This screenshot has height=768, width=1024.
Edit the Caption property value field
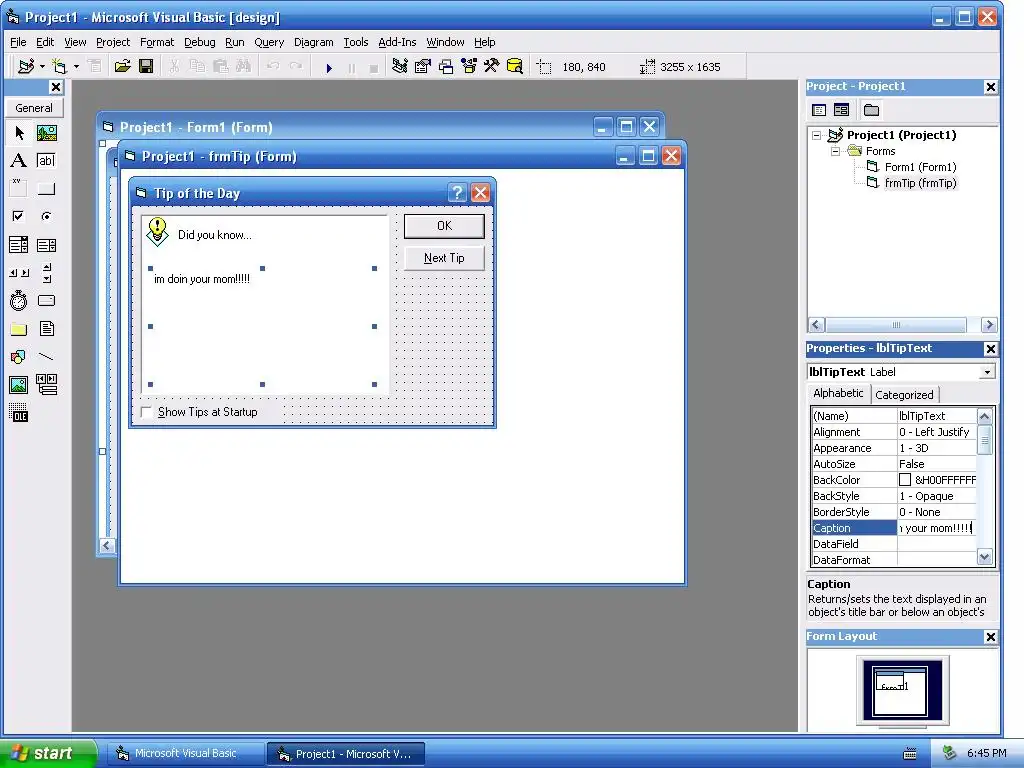pyautogui.click(x=936, y=528)
